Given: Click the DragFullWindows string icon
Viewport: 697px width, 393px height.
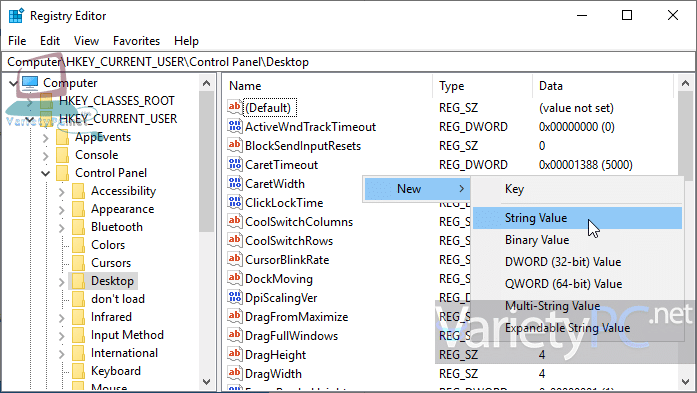Looking at the screenshot, I should pos(235,336).
